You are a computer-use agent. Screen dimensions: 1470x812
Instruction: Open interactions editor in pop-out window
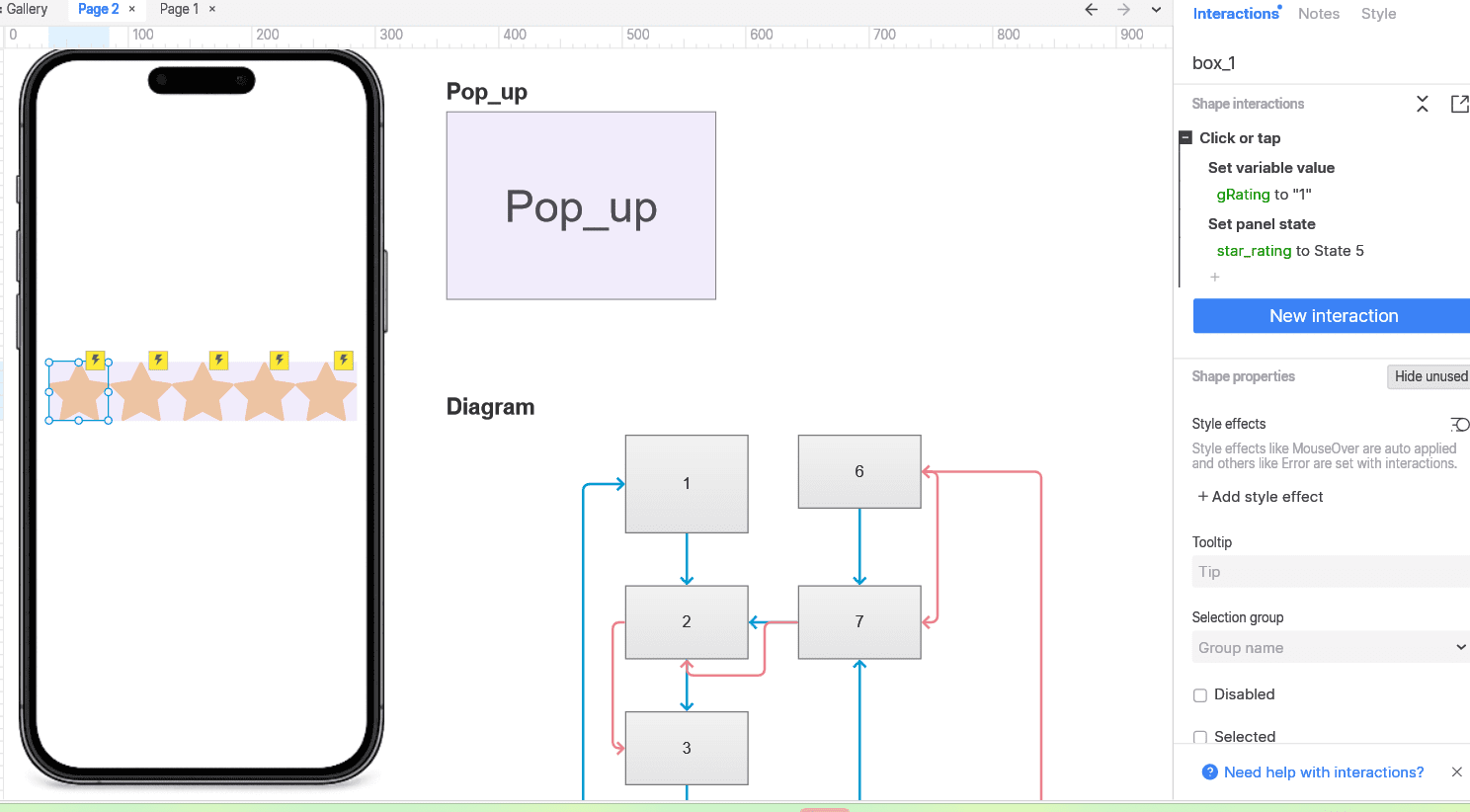(x=1458, y=104)
